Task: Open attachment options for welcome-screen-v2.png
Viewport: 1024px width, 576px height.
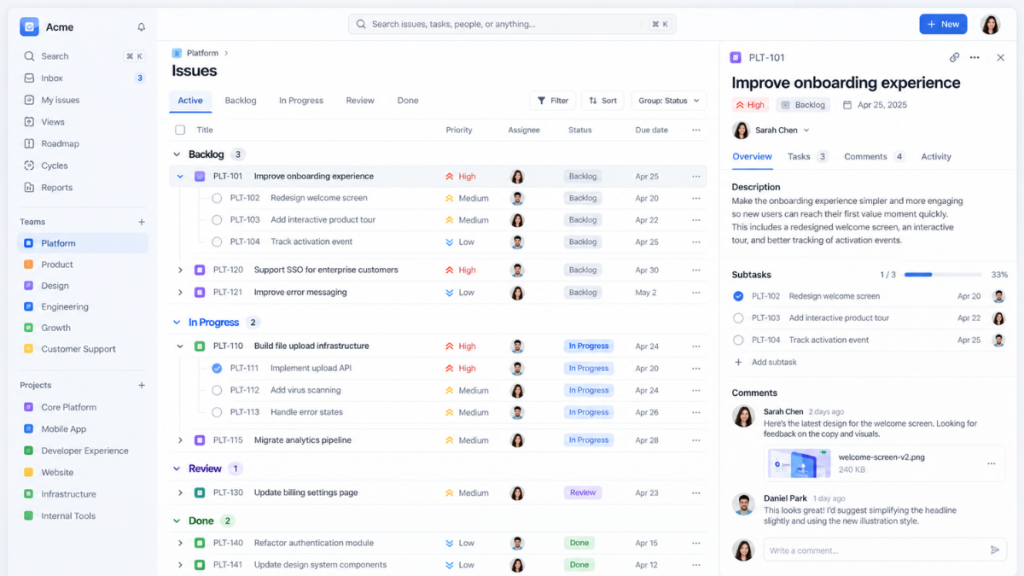Action: pyautogui.click(x=991, y=464)
